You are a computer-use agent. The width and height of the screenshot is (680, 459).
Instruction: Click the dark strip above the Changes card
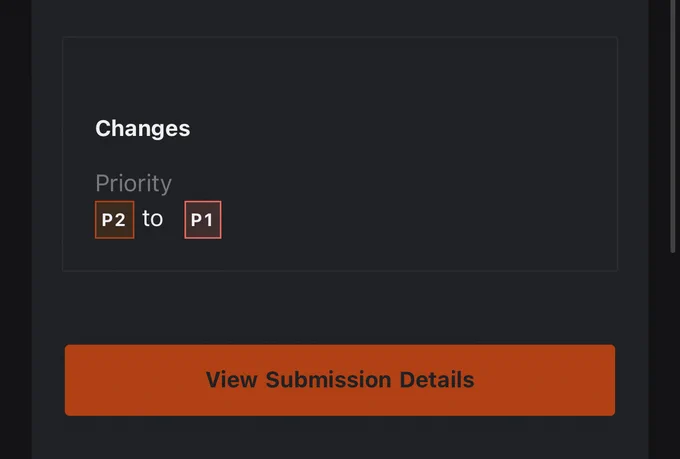coord(340,18)
